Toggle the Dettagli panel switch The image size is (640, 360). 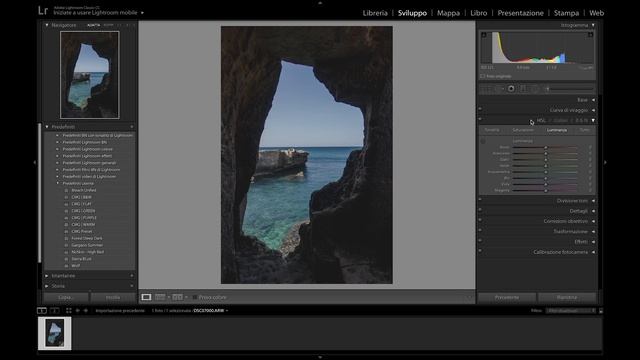480,210
